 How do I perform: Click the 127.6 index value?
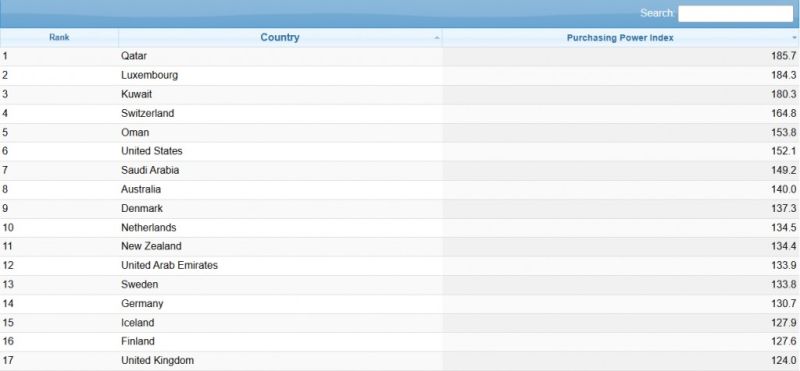pyautogui.click(x=784, y=341)
